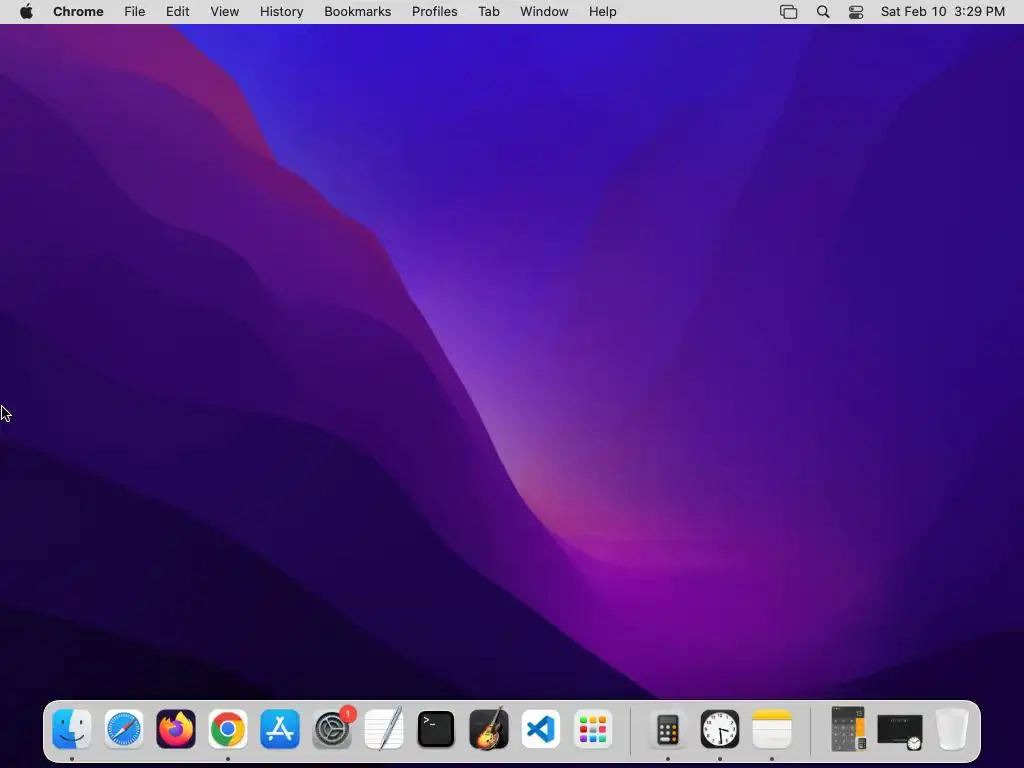Open the History menu
This screenshot has height=768, width=1024.
pos(281,12)
